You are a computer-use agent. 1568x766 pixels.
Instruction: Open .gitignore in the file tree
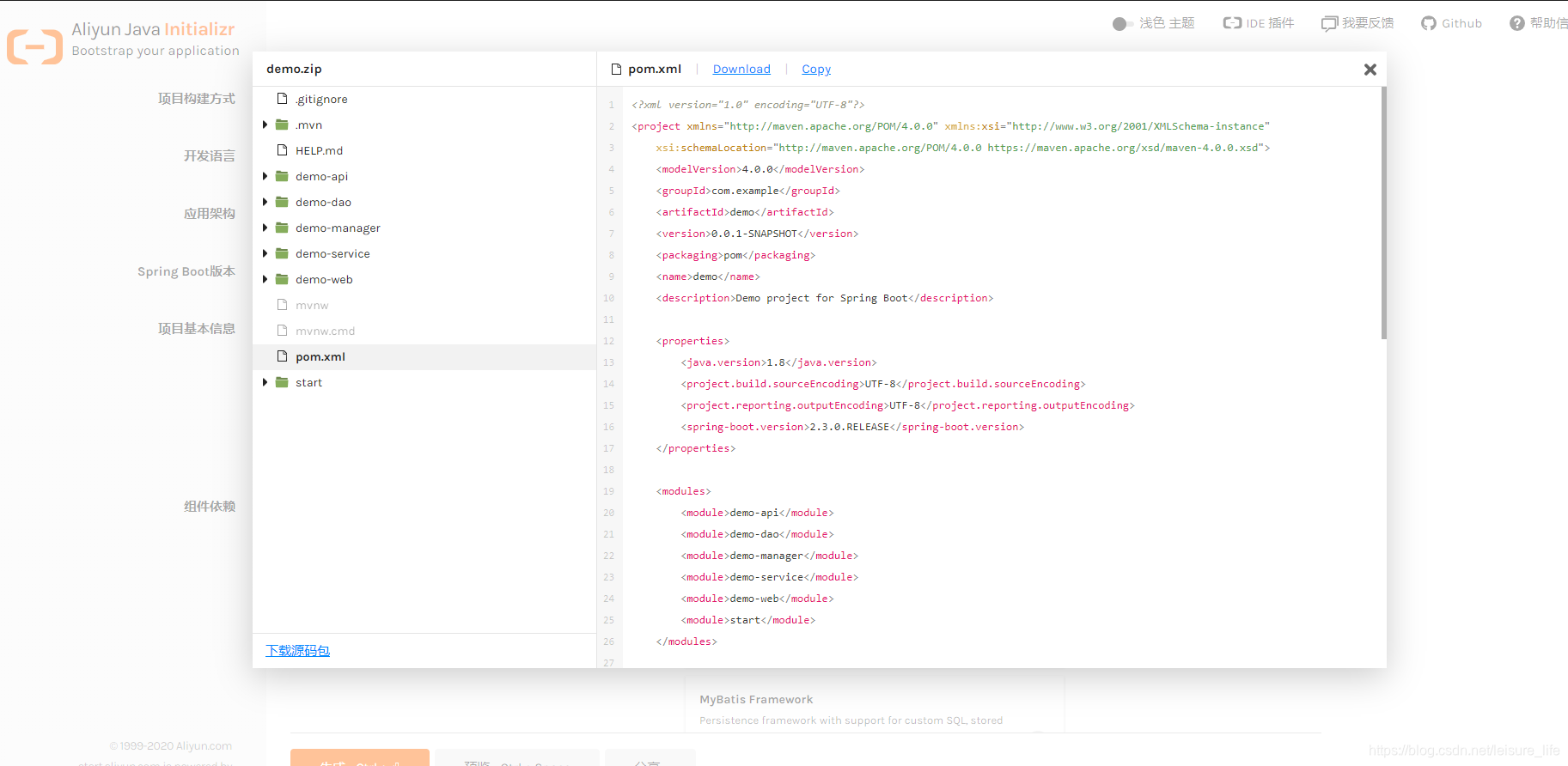tap(321, 99)
